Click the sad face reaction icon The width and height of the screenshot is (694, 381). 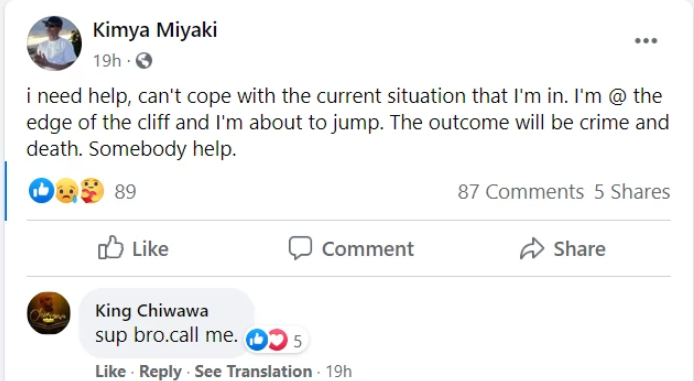[66, 191]
